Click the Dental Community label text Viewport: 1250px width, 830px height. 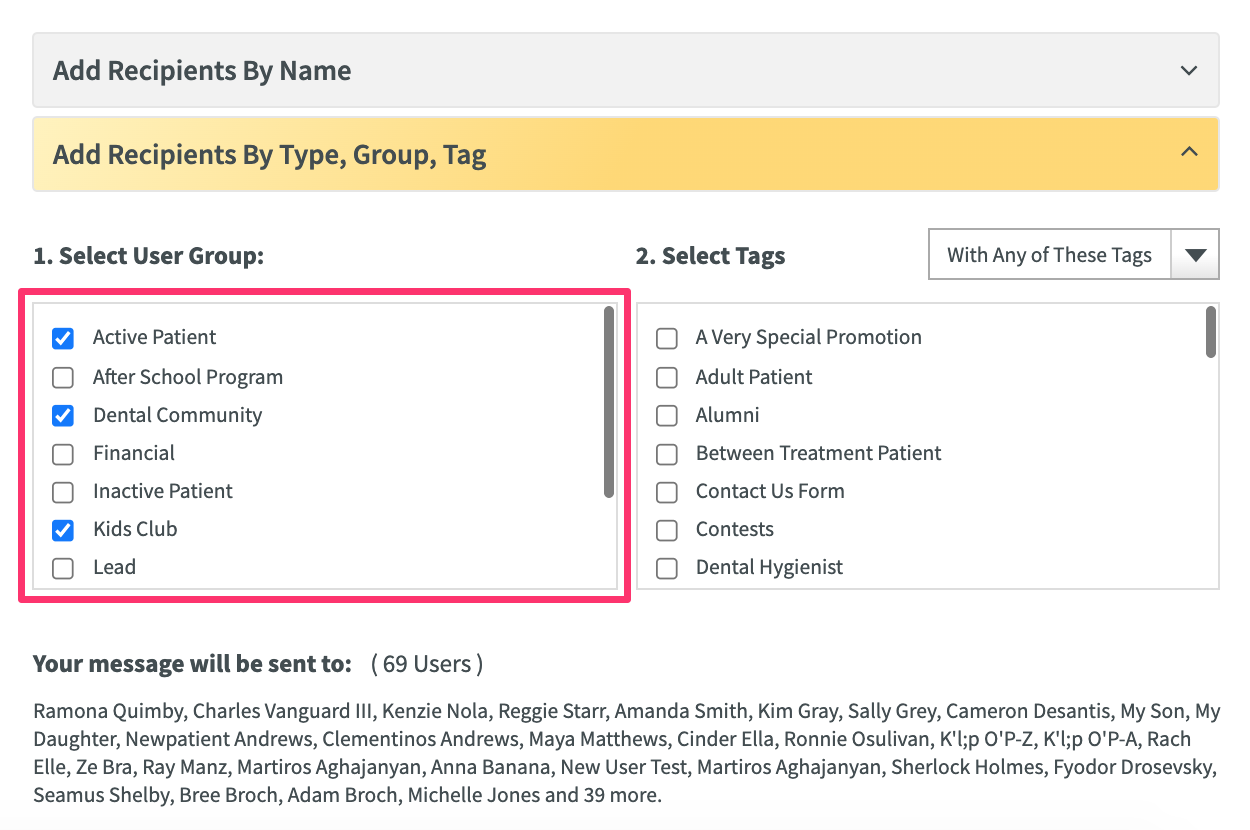[x=178, y=415]
